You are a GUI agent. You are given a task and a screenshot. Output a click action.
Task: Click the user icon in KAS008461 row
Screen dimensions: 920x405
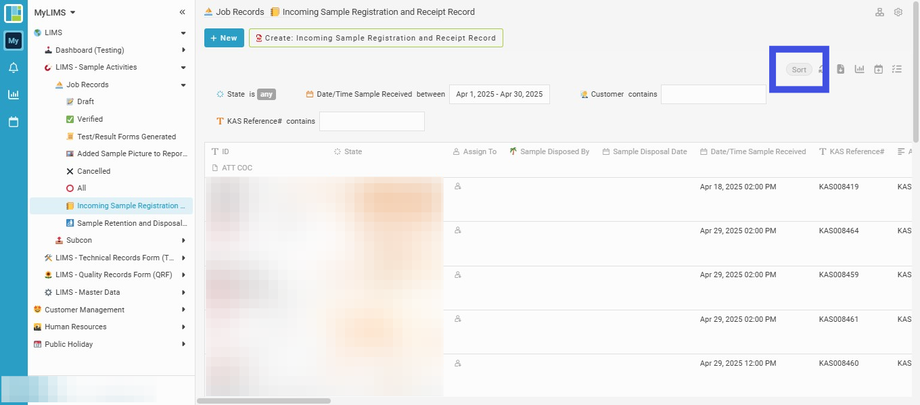(x=458, y=319)
